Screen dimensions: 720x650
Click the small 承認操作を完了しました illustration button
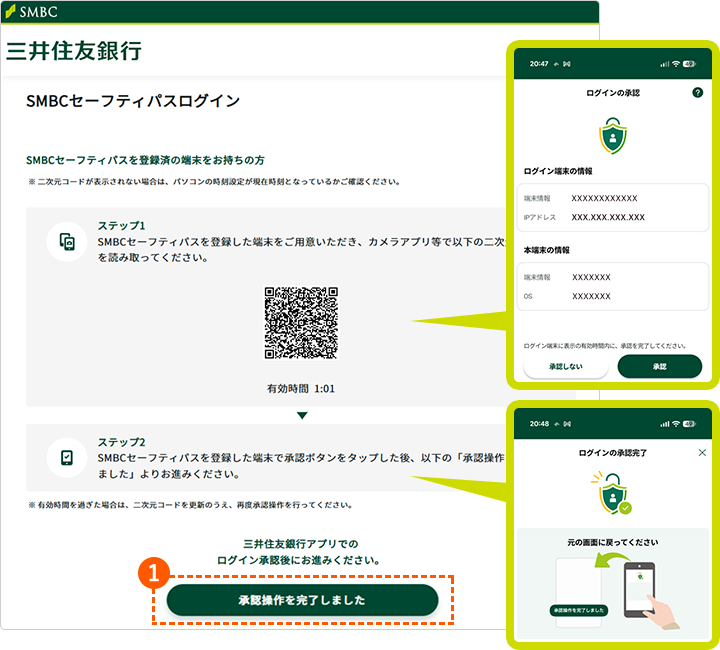pyautogui.click(x=579, y=611)
